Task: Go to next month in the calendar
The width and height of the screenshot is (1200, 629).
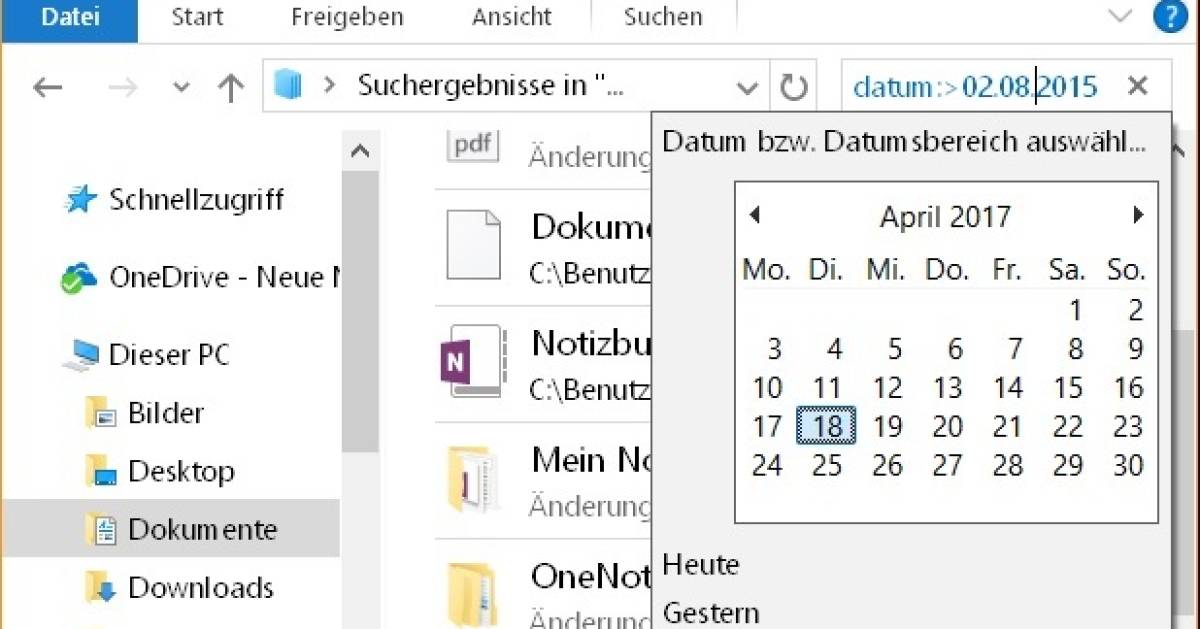Action: pos(1139,214)
